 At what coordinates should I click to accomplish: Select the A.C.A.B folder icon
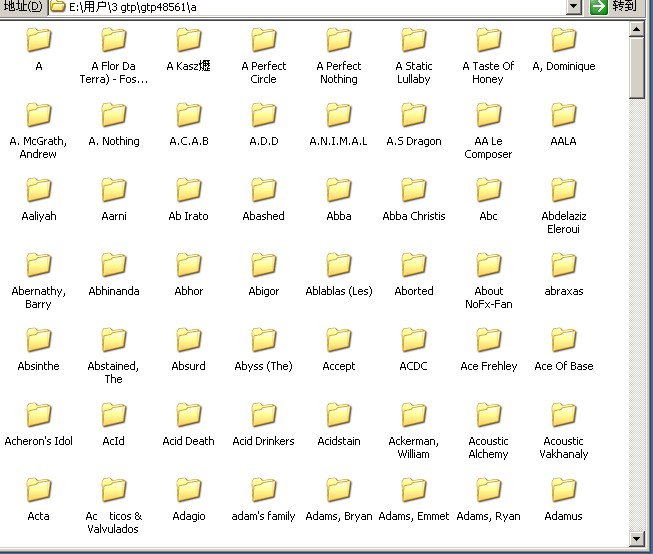[189, 115]
